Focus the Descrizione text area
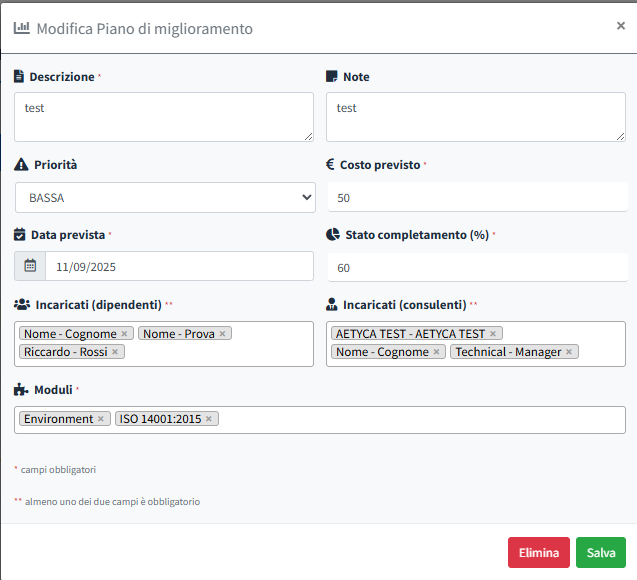This screenshot has height=580, width=637. pos(164,116)
